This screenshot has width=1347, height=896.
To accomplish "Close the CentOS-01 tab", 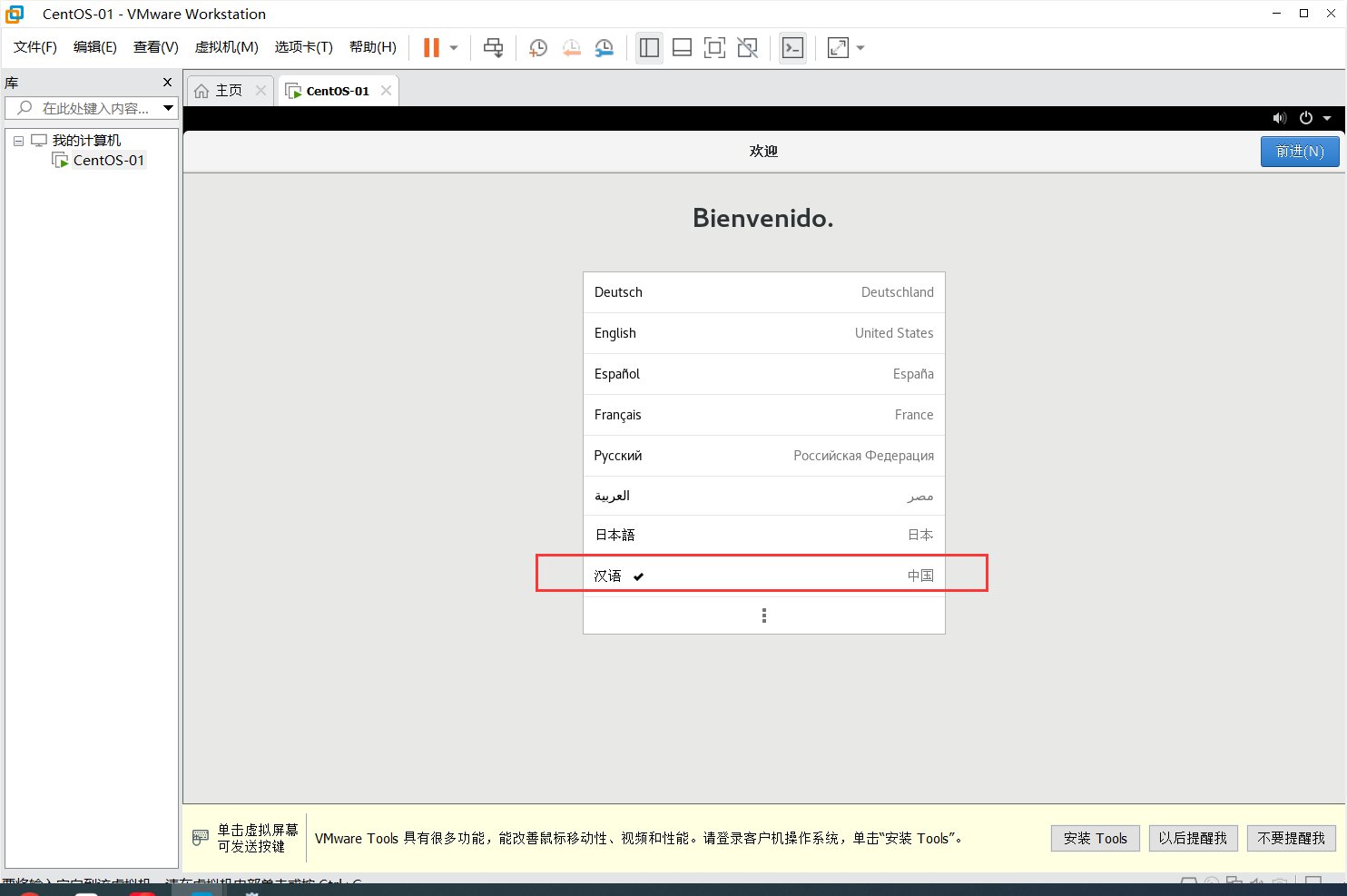I will [387, 90].
